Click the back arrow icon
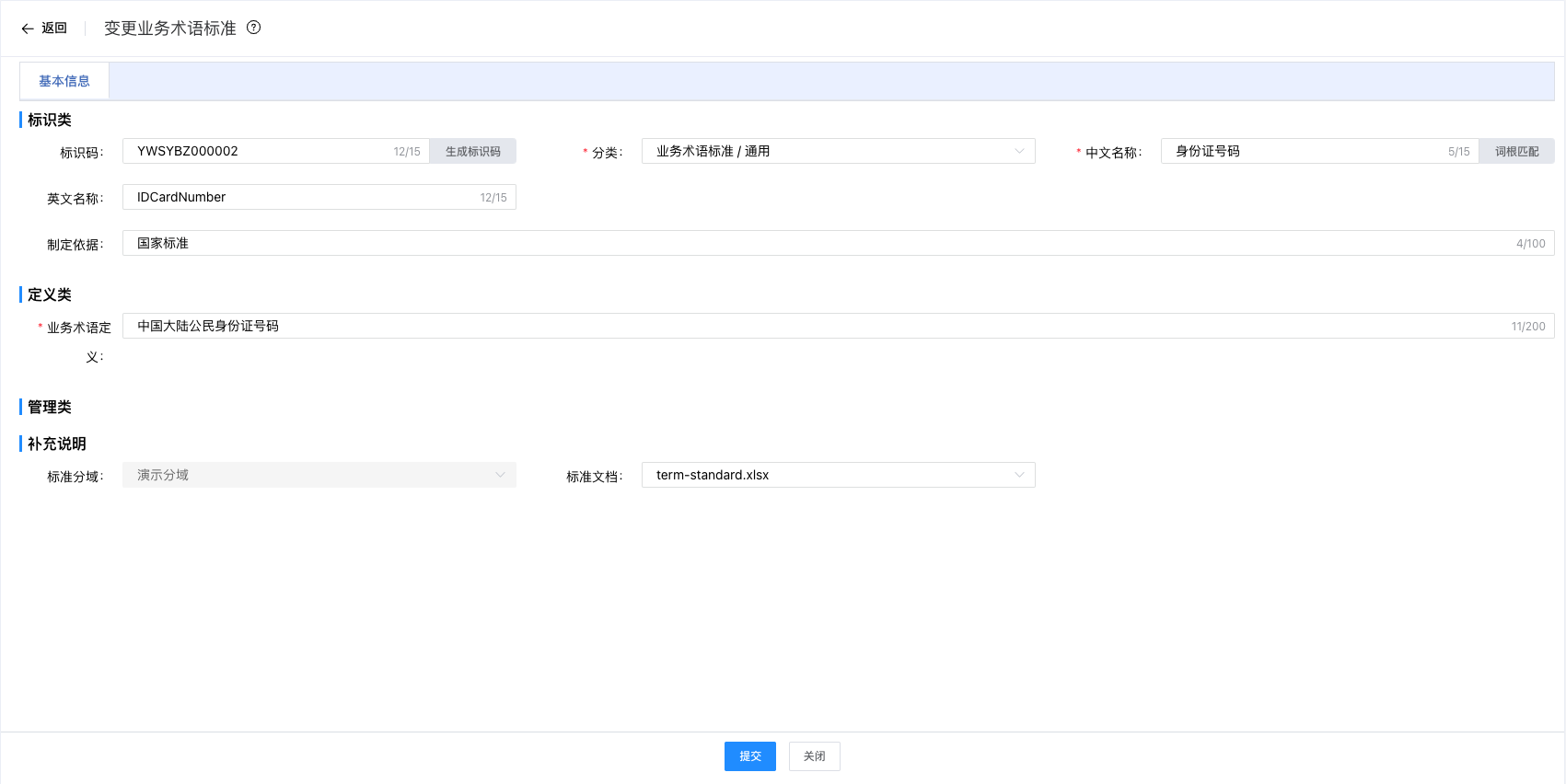The image size is (1566, 784). 28,29
